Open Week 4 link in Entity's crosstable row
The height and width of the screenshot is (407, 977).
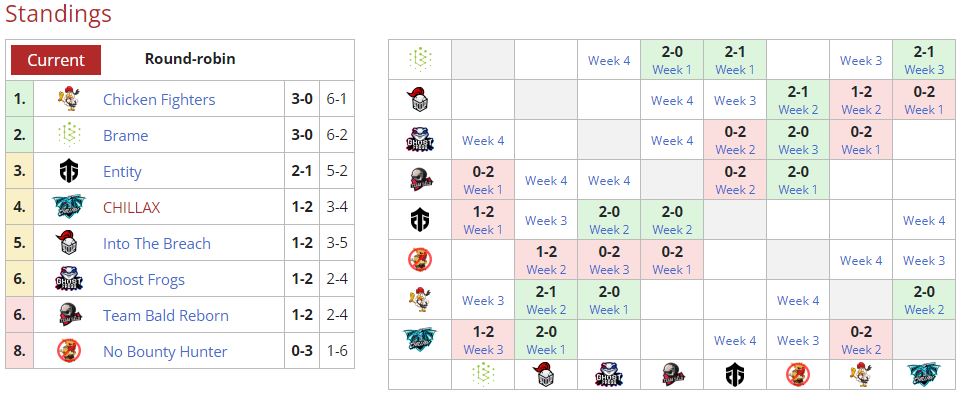coord(924,220)
